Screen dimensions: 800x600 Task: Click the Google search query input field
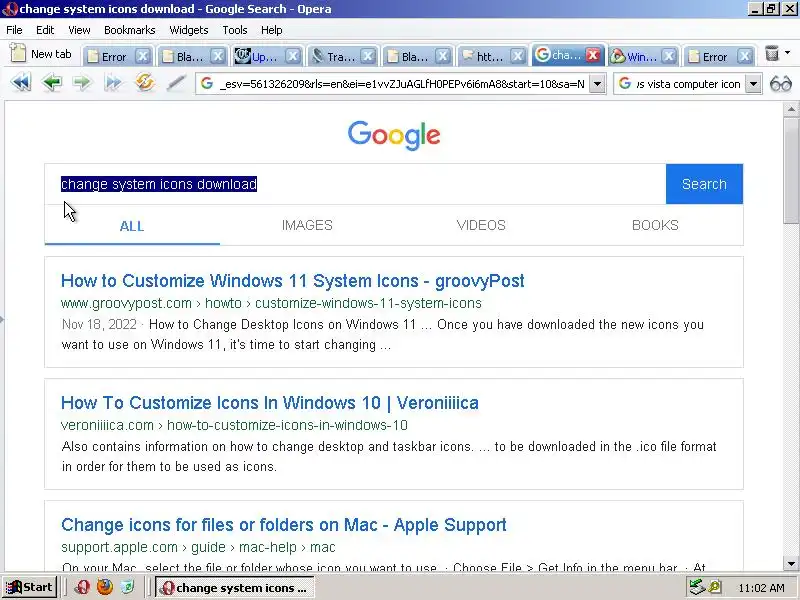coord(355,184)
